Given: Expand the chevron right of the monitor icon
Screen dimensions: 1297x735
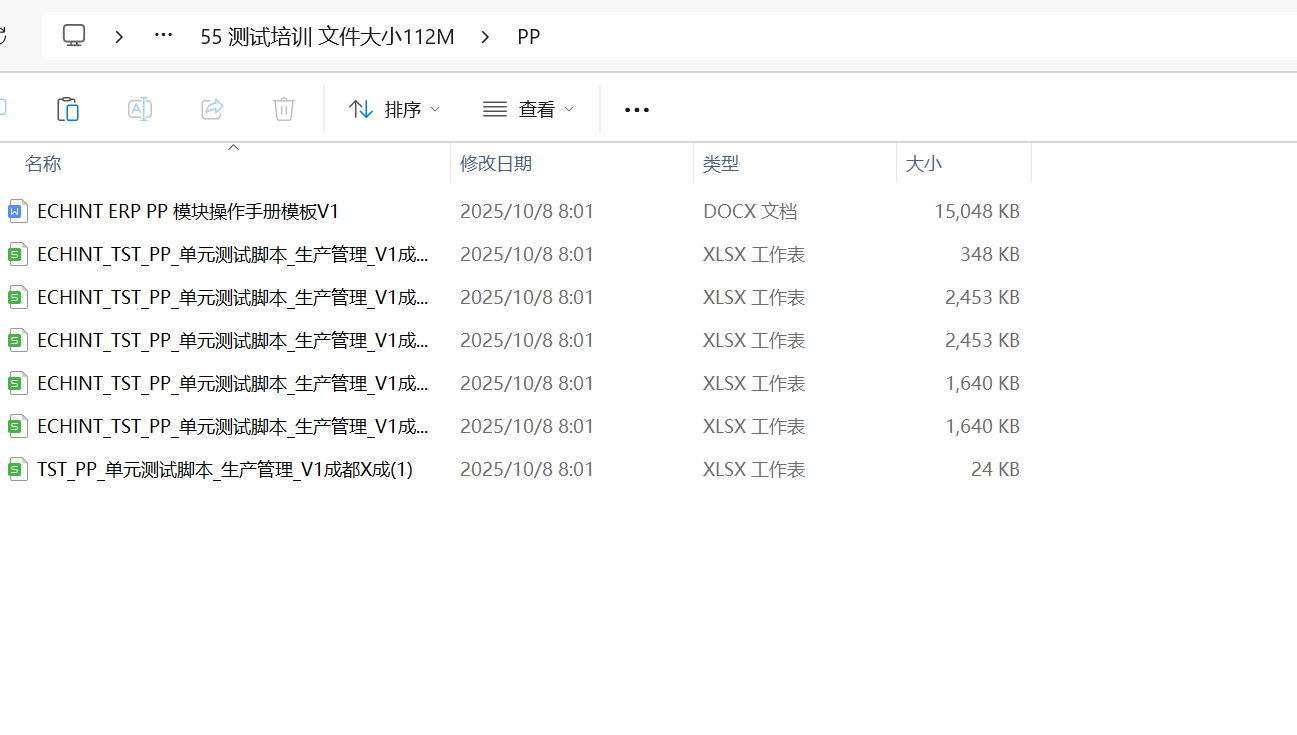Looking at the screenshot, I should tap(119, 37).
